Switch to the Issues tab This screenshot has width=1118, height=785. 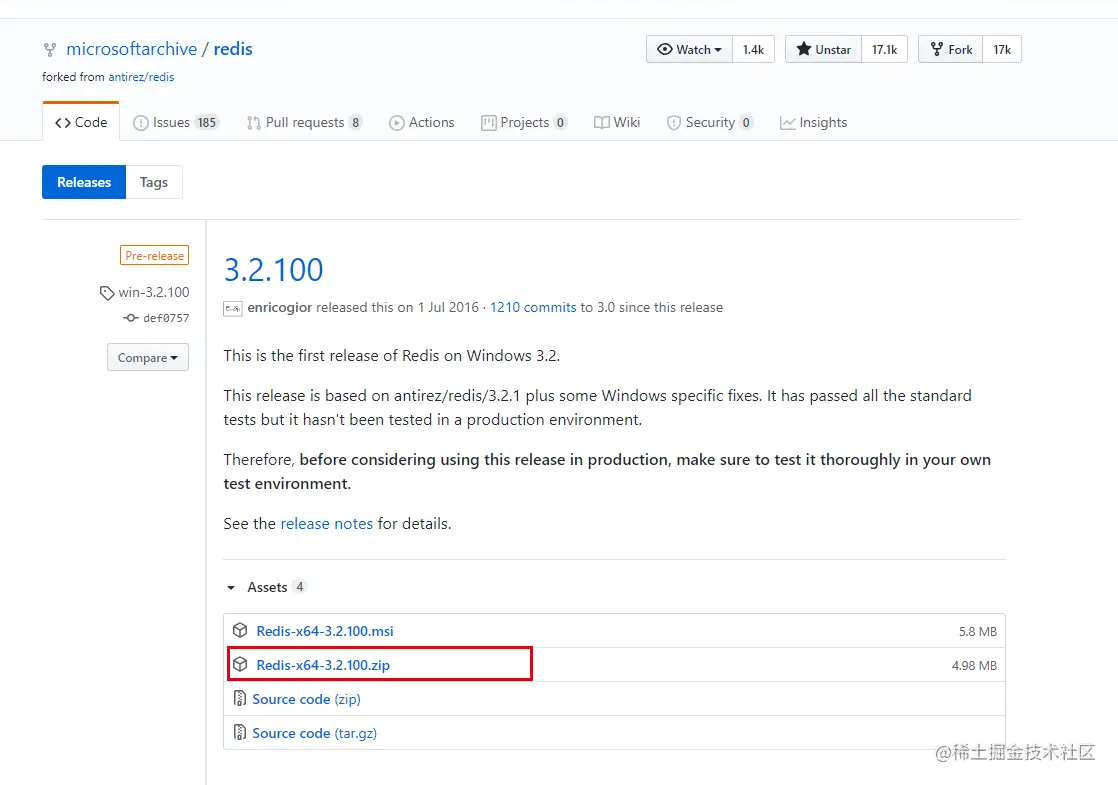click(x=175, y=123)
